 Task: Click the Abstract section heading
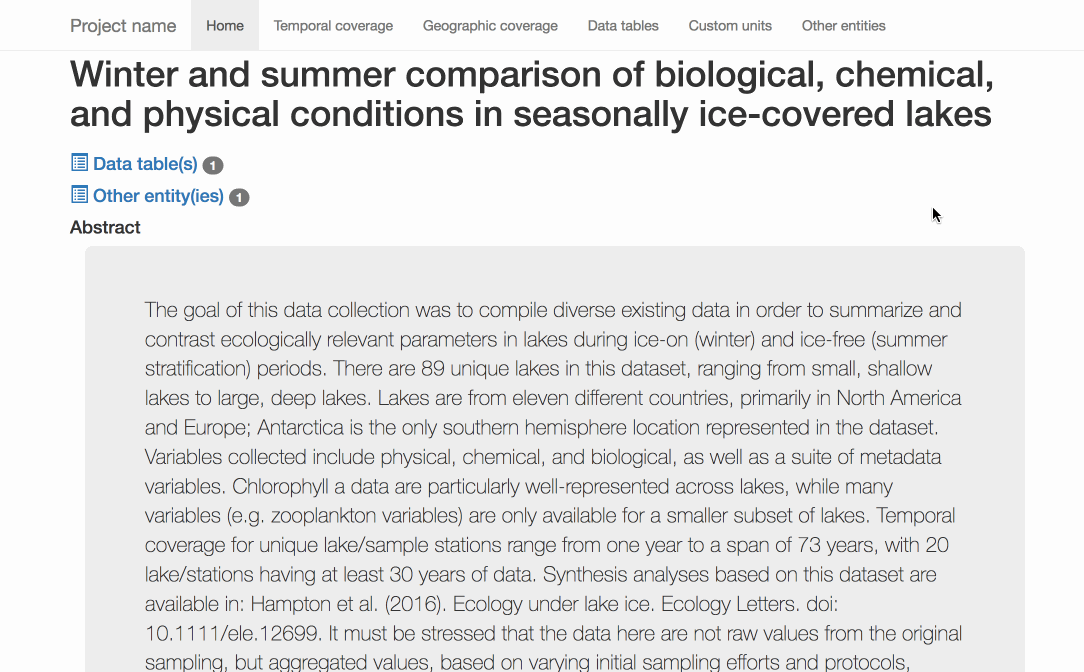click(105, 227)
